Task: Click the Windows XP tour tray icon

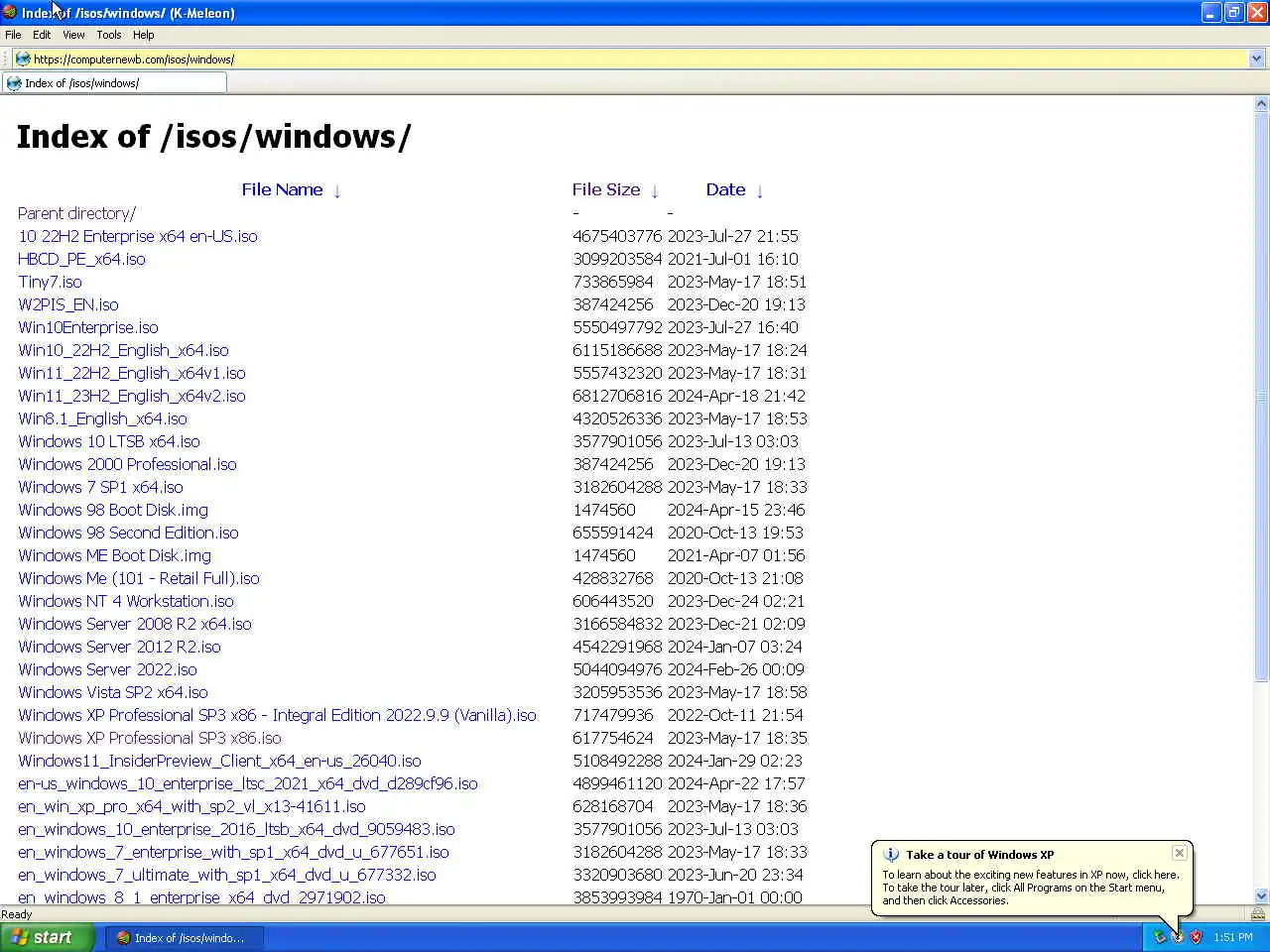Action: [1178, 937]
